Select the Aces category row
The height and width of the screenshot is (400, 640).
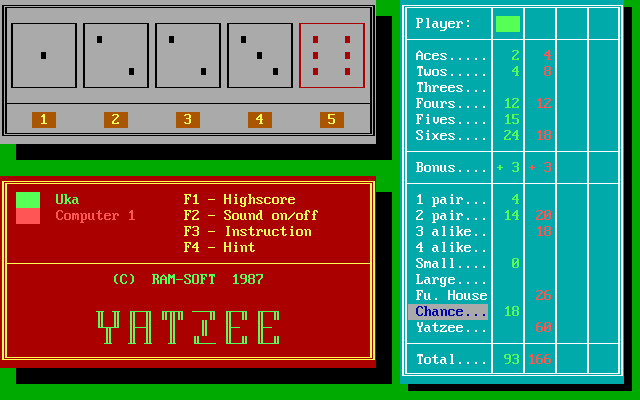(x=451, y=56)
